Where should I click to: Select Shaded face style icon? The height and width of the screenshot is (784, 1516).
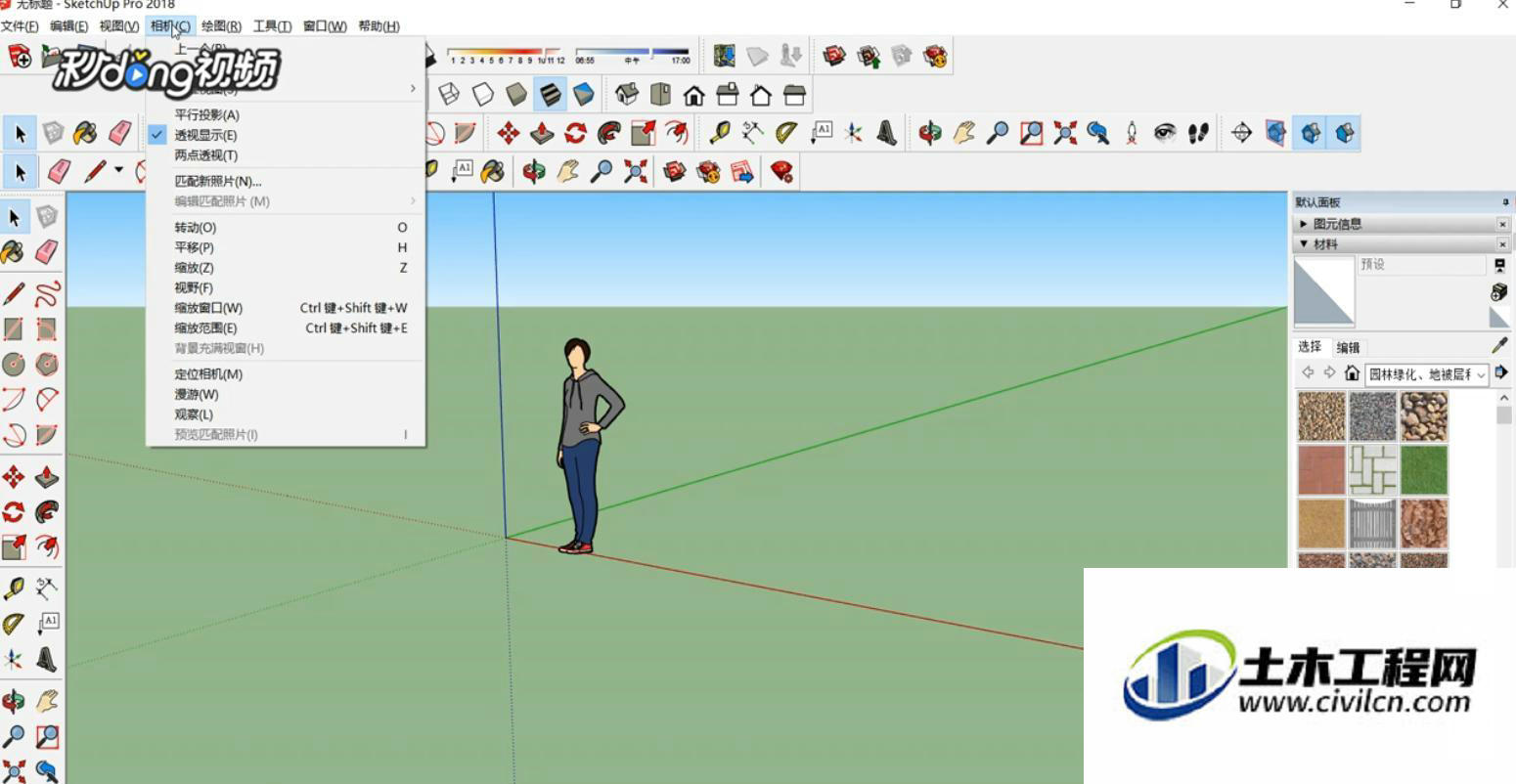(516, 95)
